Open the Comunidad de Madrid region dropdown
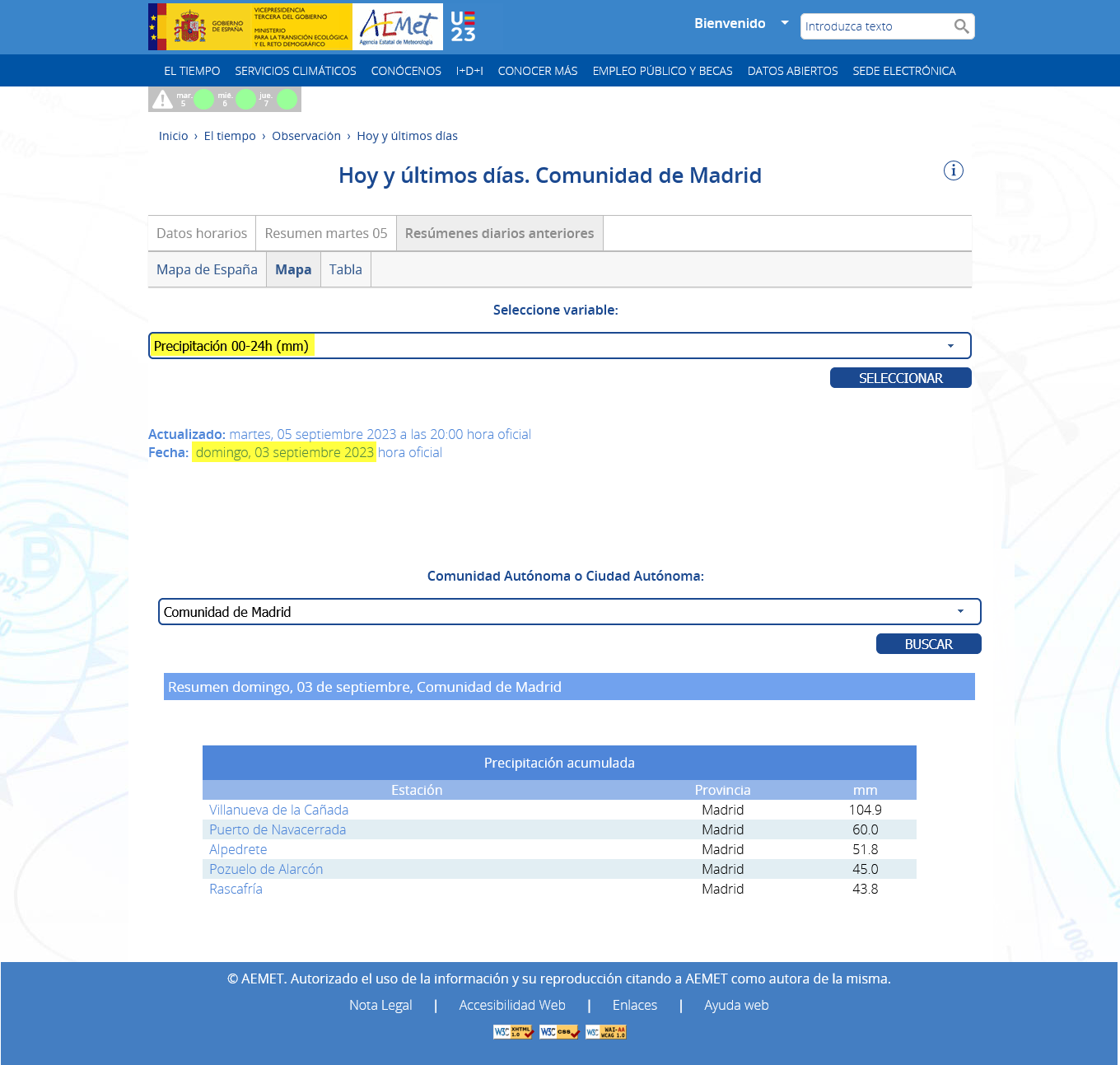 [569, 612]
